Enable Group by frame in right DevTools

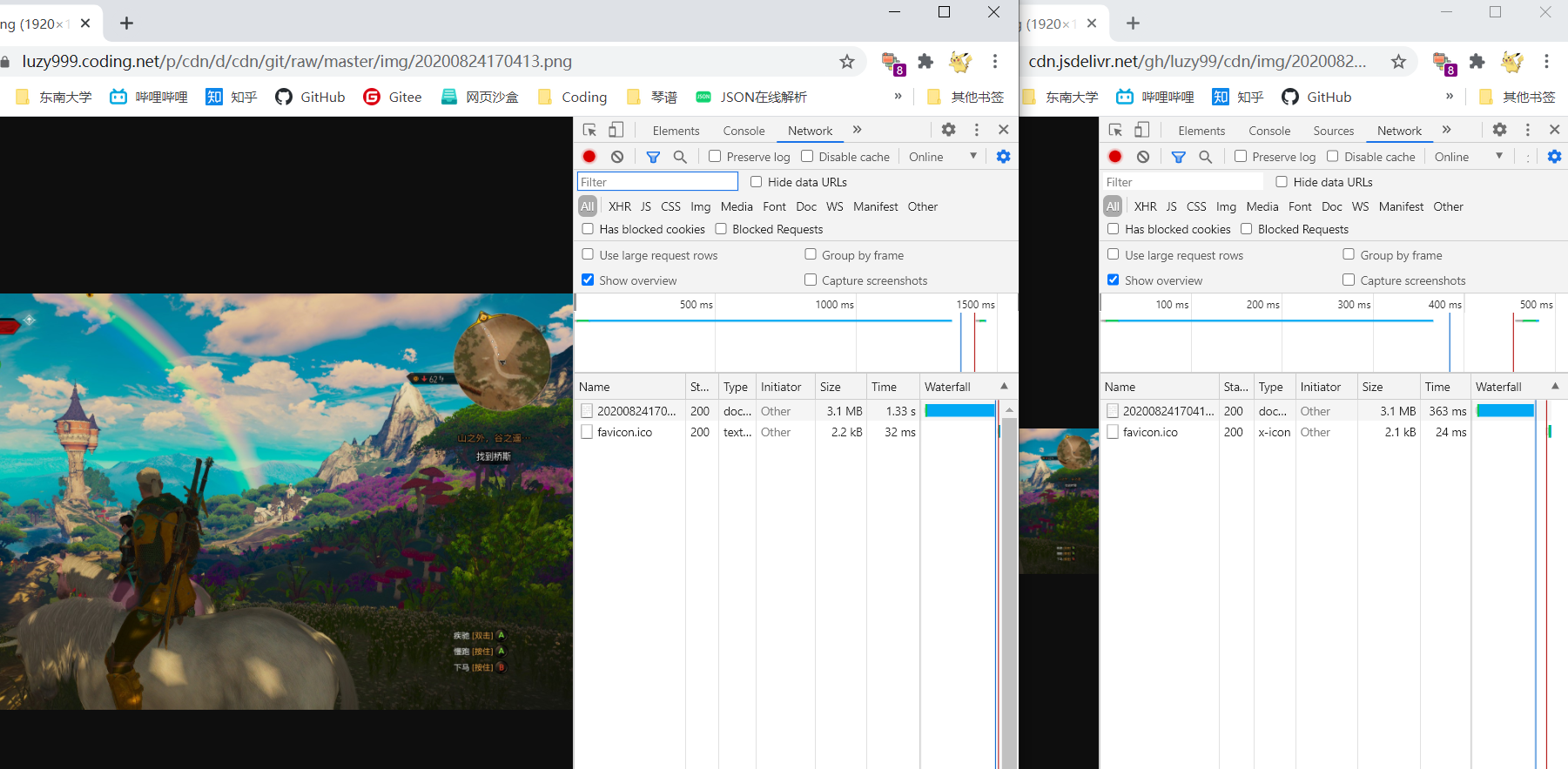1349,254
